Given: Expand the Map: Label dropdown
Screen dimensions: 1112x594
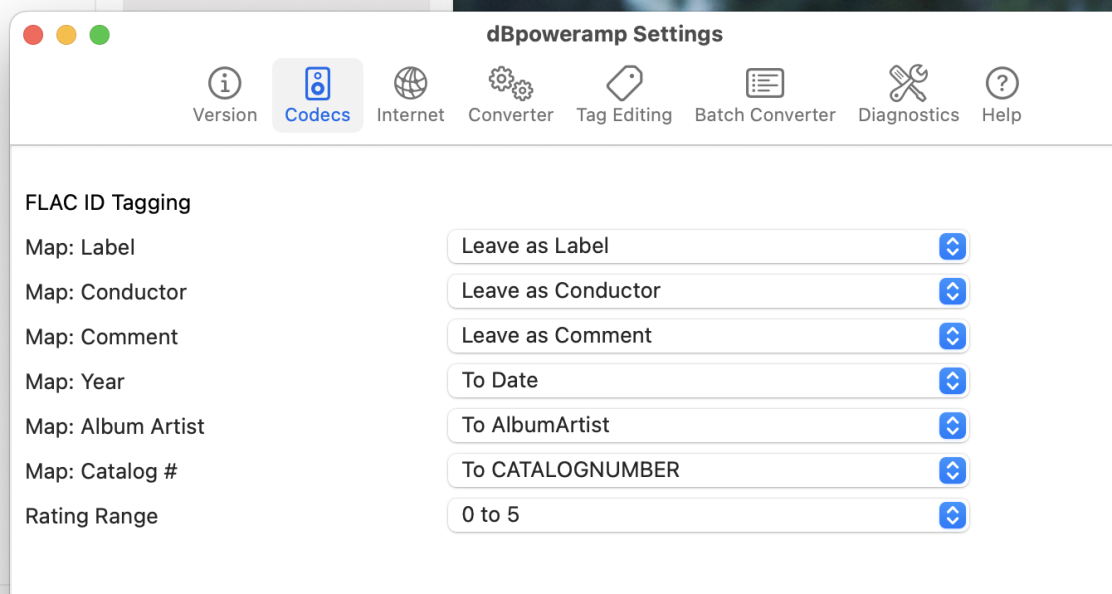Looking at the screenshot, I should pos(708,246).
